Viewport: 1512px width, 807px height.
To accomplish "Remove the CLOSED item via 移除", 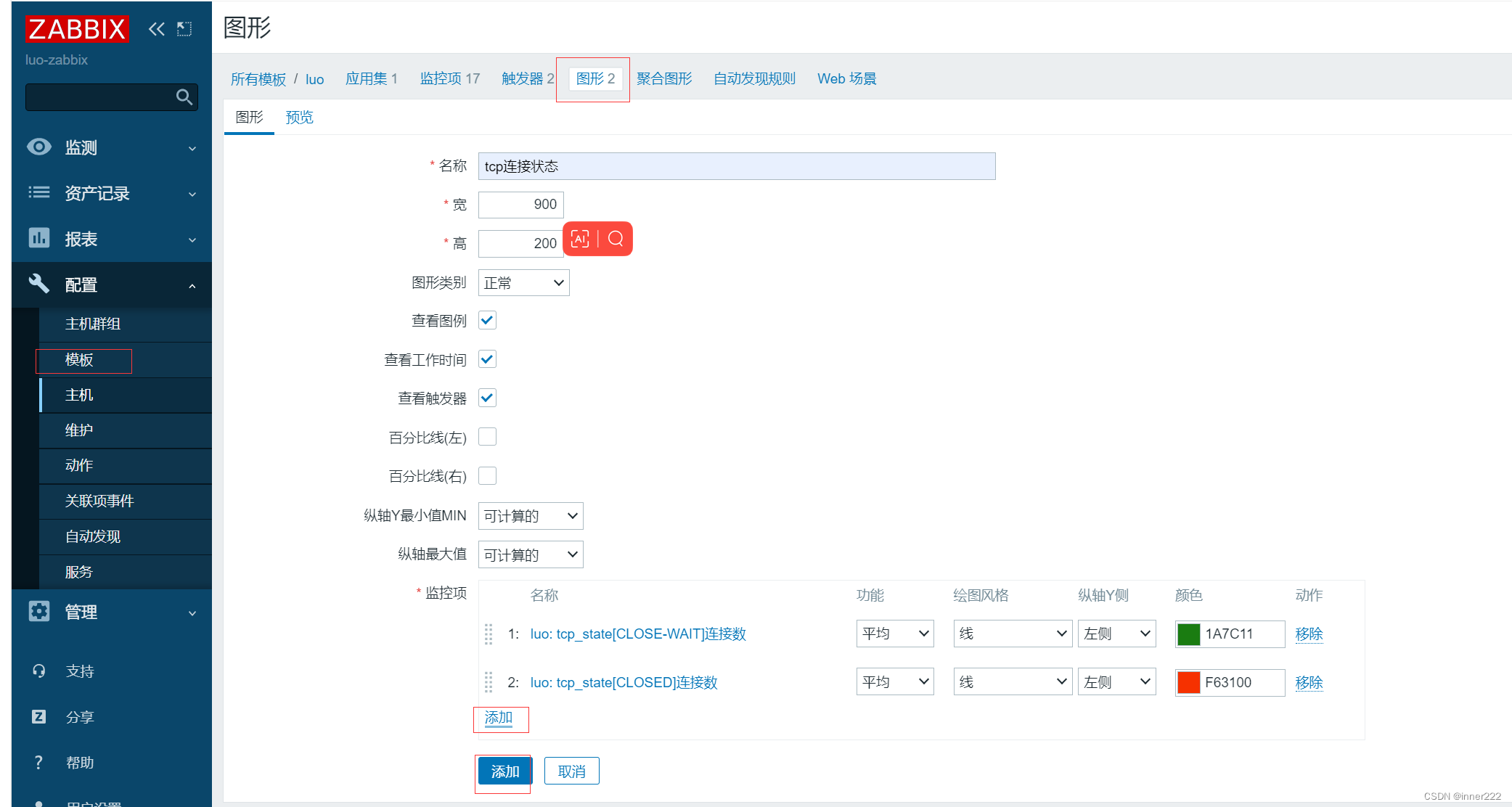I will (1309, 682).
